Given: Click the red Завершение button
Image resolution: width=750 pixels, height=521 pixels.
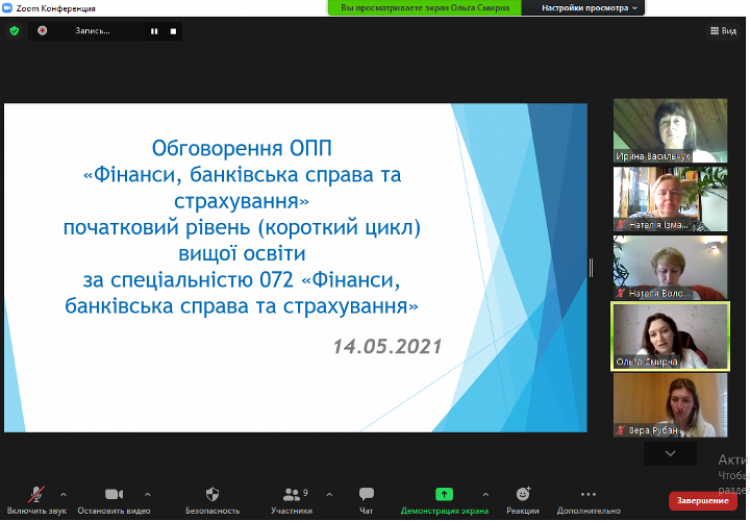Looking at the screenshot, I should coord(702,500).
